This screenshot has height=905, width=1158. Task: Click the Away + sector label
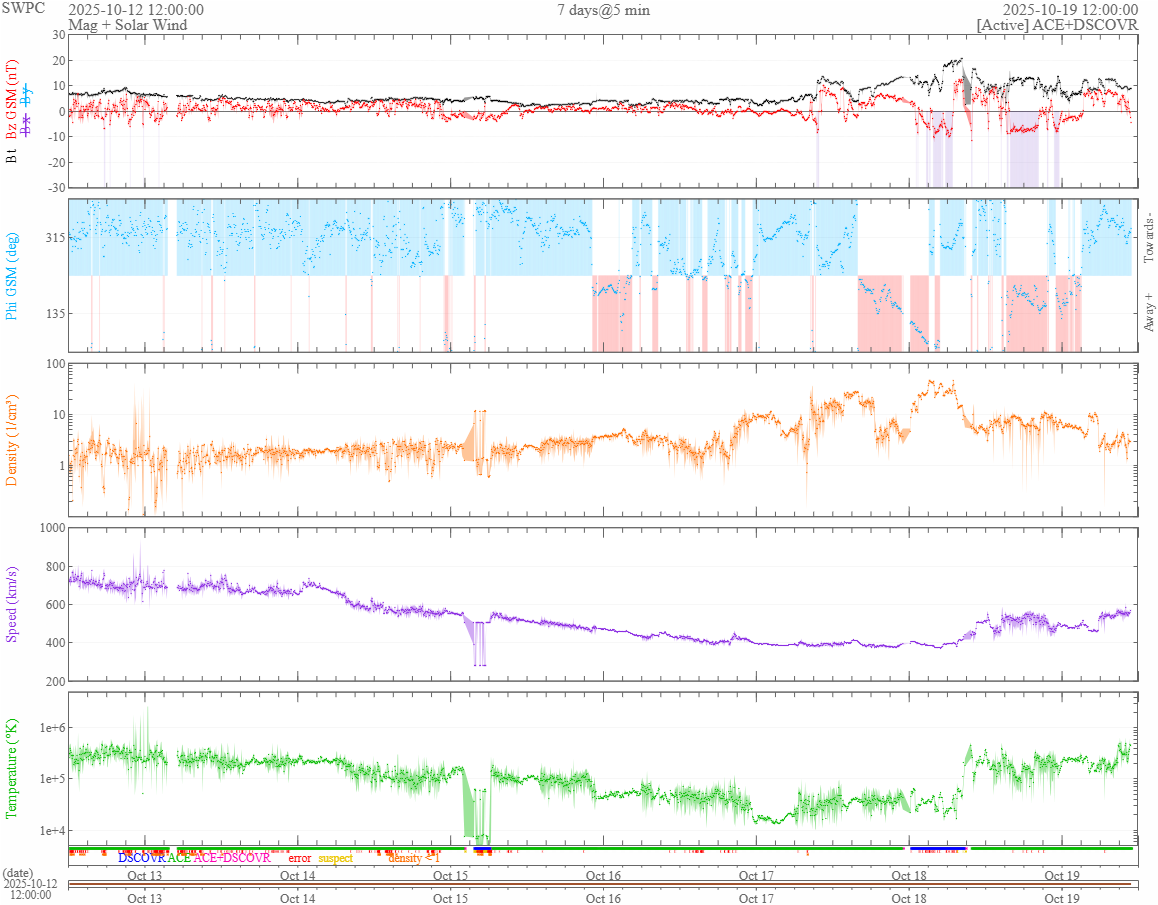pos(1148,312)
